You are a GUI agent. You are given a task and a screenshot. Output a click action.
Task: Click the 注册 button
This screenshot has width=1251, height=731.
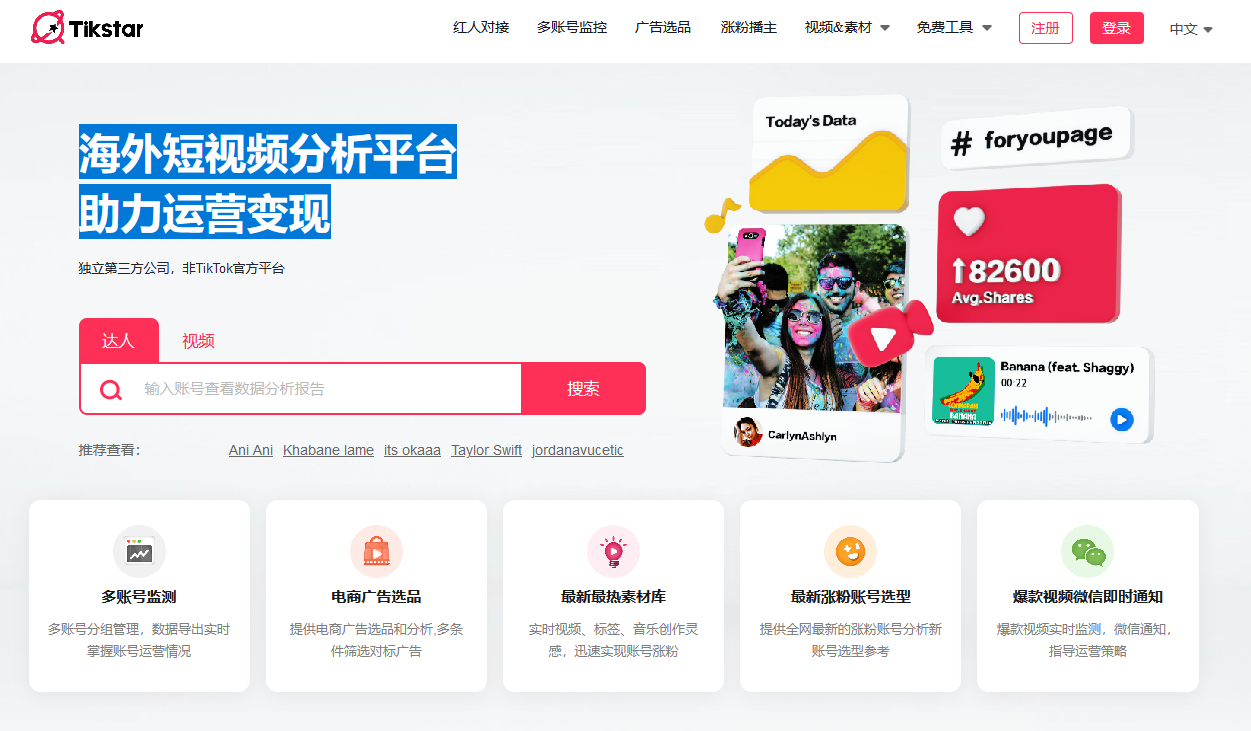point(1045,28)
